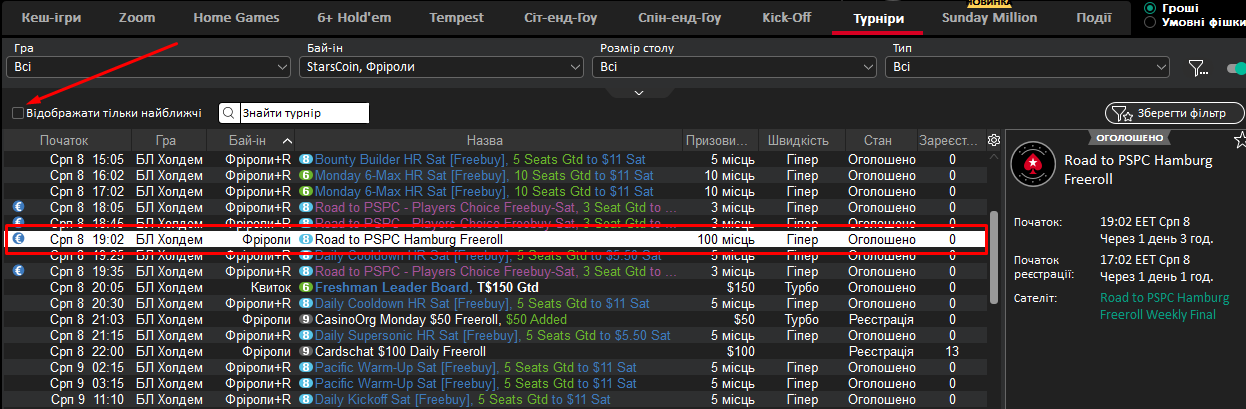Select the Гроші radio button
Screen dimensions: 1246x409
click(1150, 7)
